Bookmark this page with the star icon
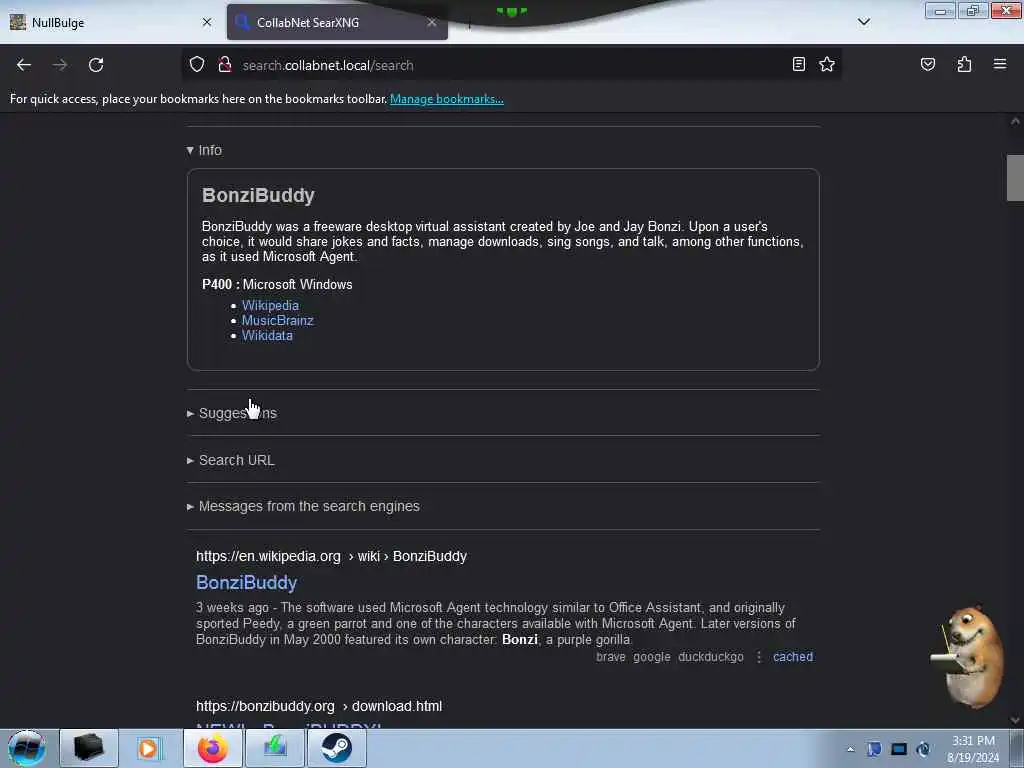Image resolution: width=1024 pixels, height=768 pixels. pyautogui.click(x=827, y=64)
